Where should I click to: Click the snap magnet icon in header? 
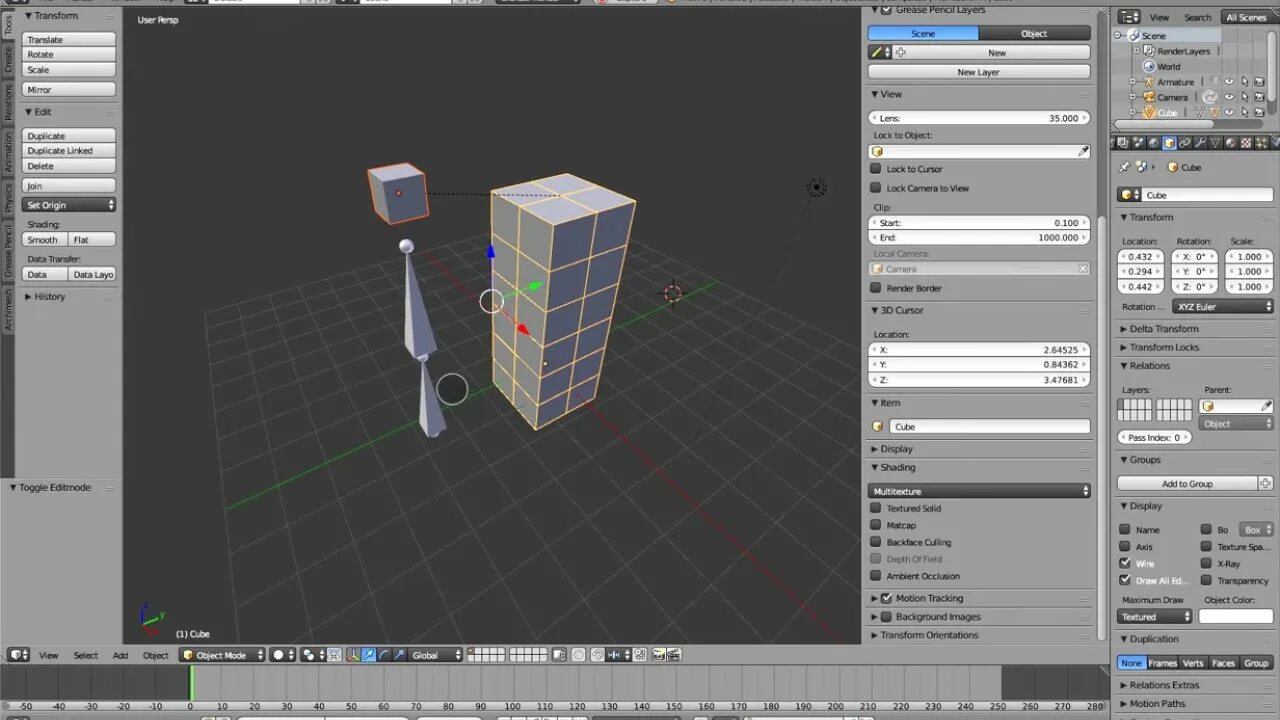coord(597,655)
